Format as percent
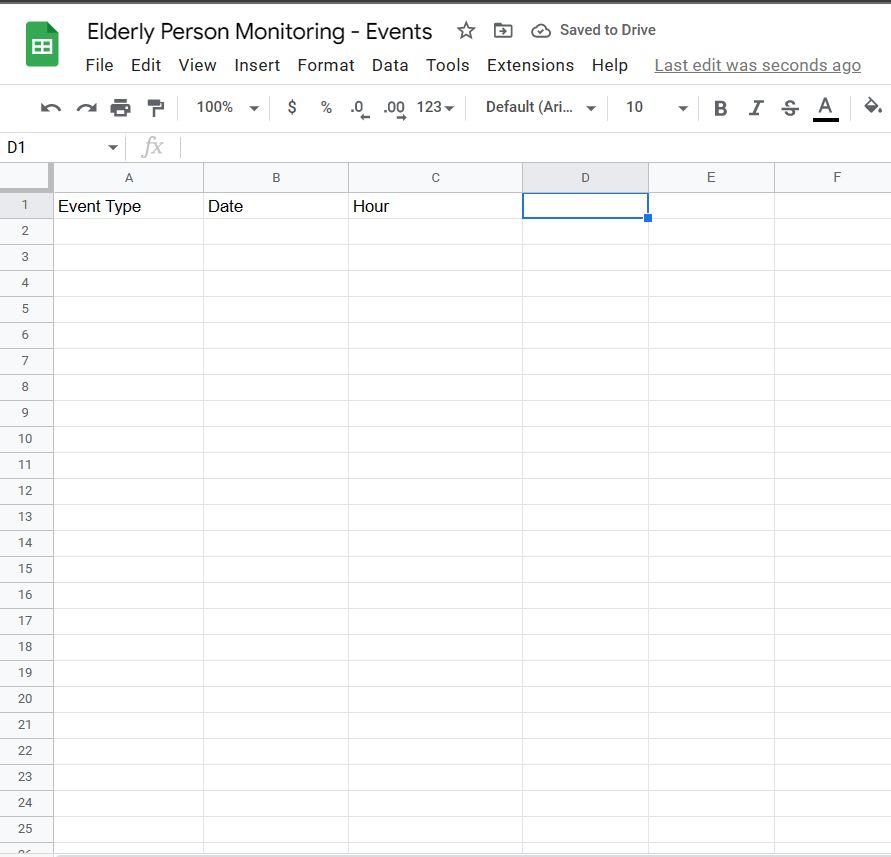Screen dimensions: 891x857 coord(326,107)
